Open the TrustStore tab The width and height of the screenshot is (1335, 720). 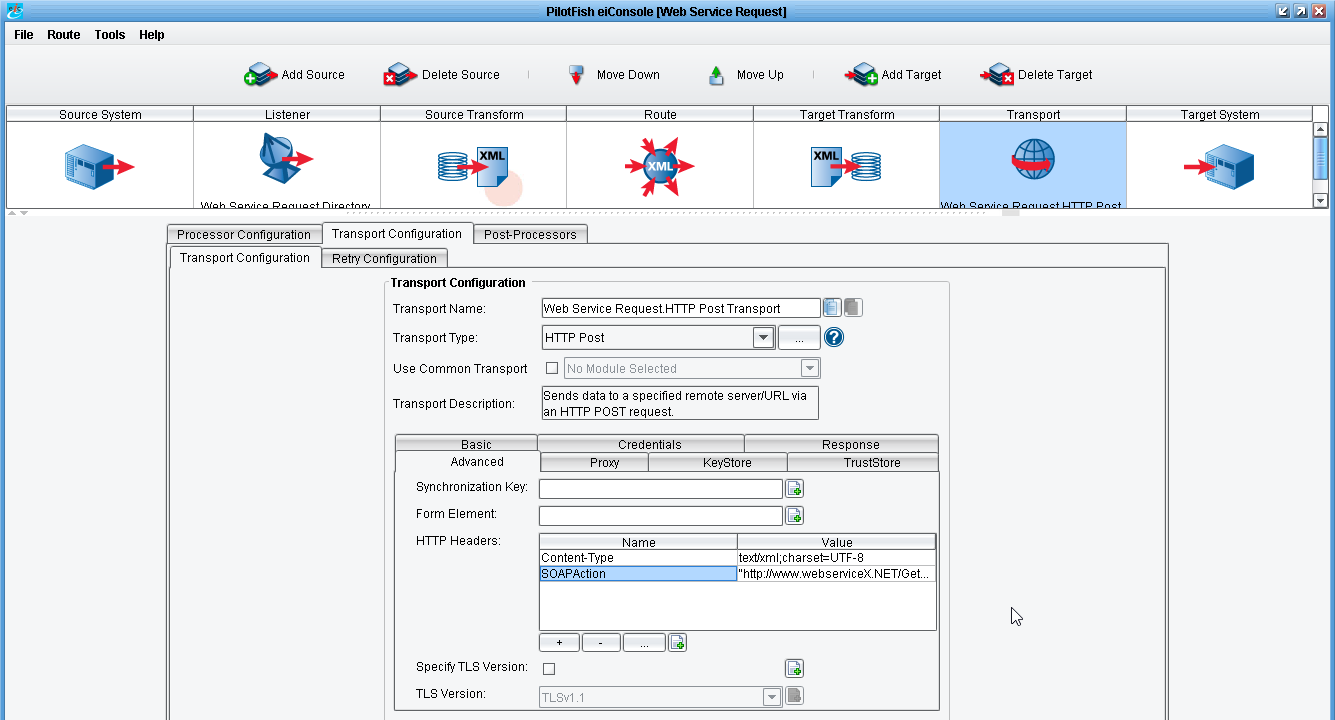863,462
